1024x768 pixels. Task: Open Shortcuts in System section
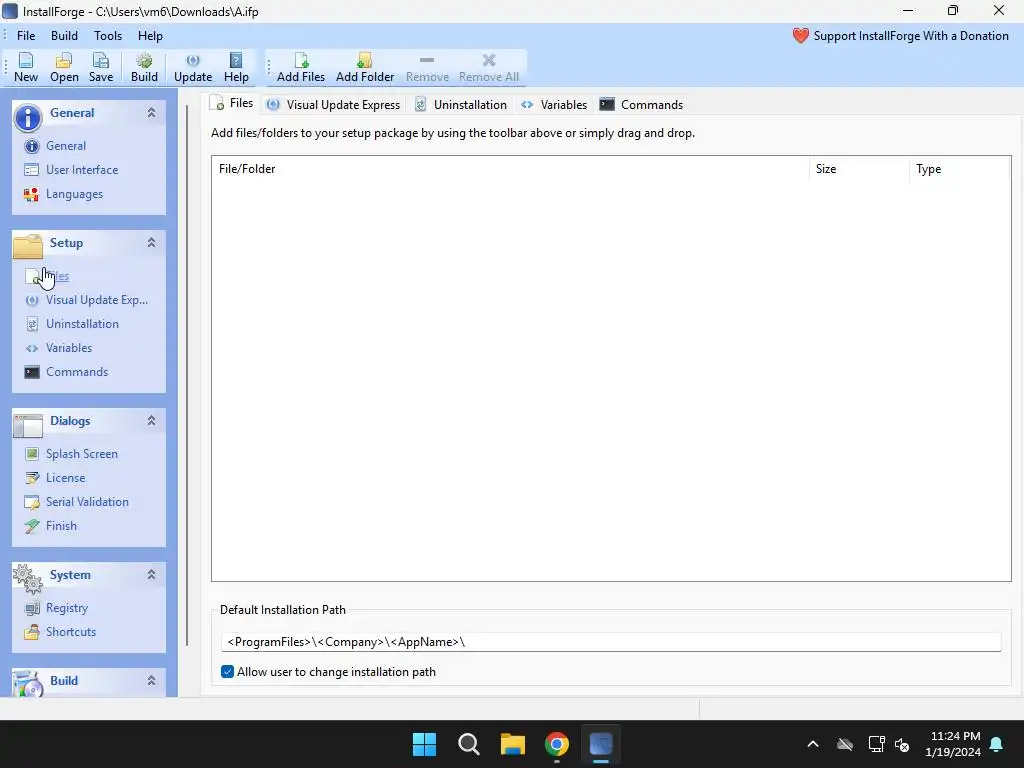coord(71,632)
